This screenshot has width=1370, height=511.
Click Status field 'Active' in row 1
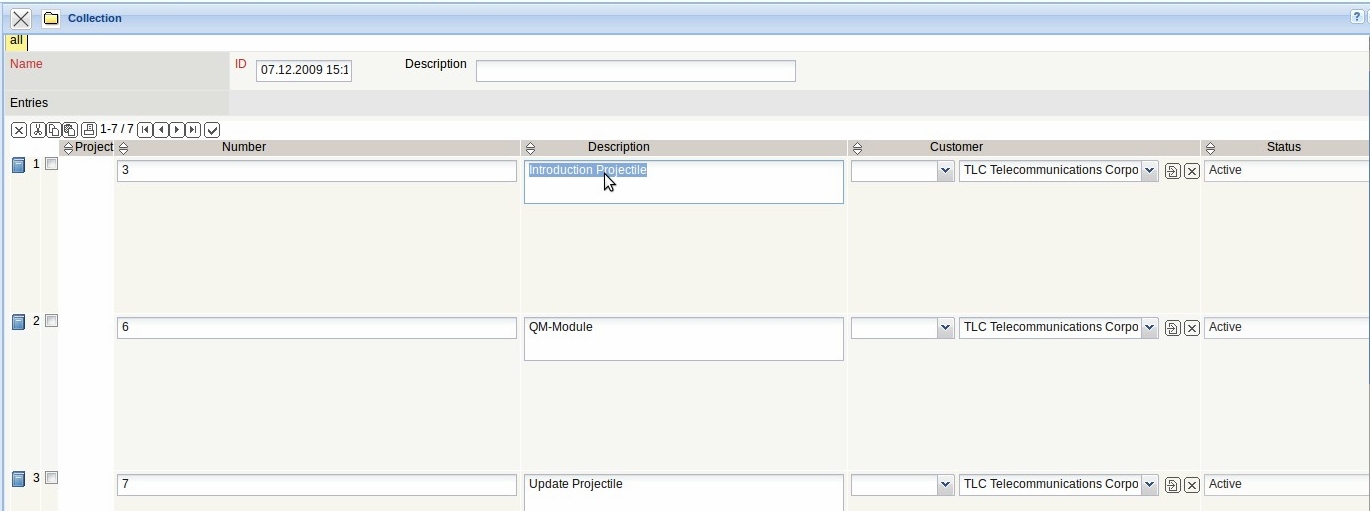coord(1287,171)
